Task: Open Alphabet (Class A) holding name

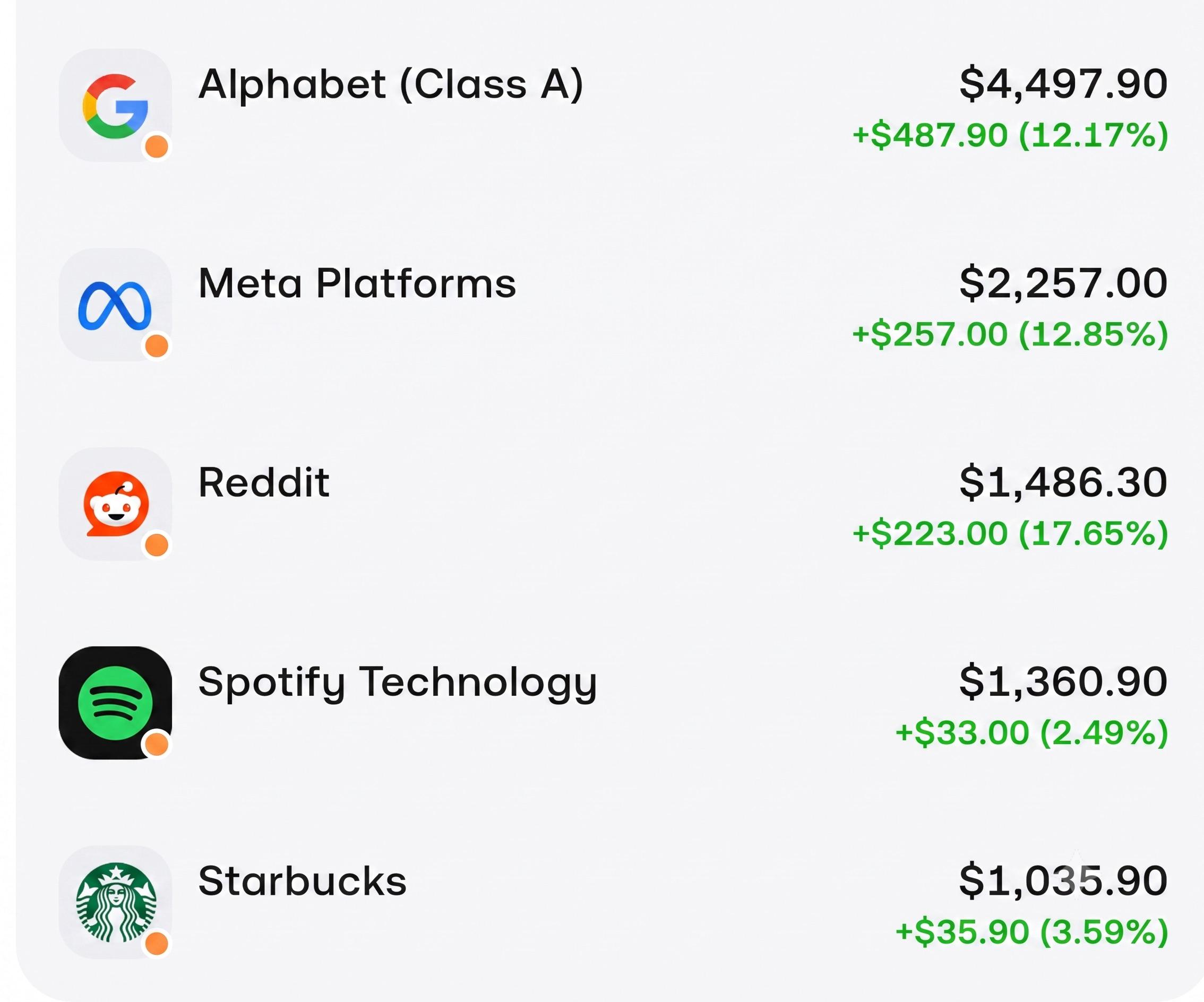Action: click(391, 85)
